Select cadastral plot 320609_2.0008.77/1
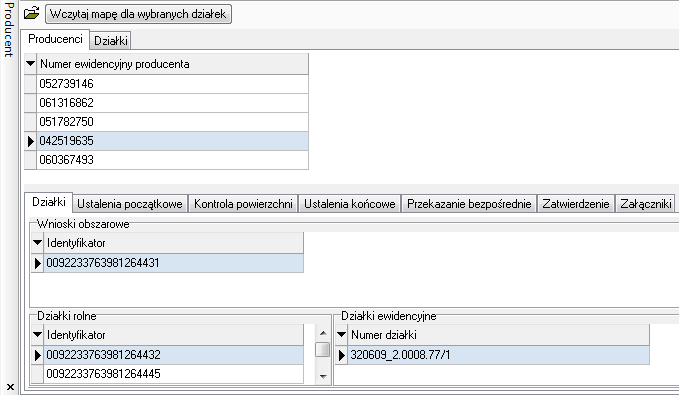The image size is (679, 395). click(498, 355)
